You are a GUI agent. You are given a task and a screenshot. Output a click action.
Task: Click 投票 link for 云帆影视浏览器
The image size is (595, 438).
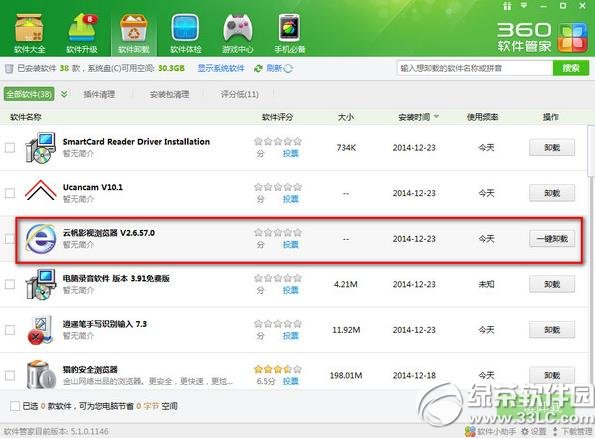[x=291, y=244]
